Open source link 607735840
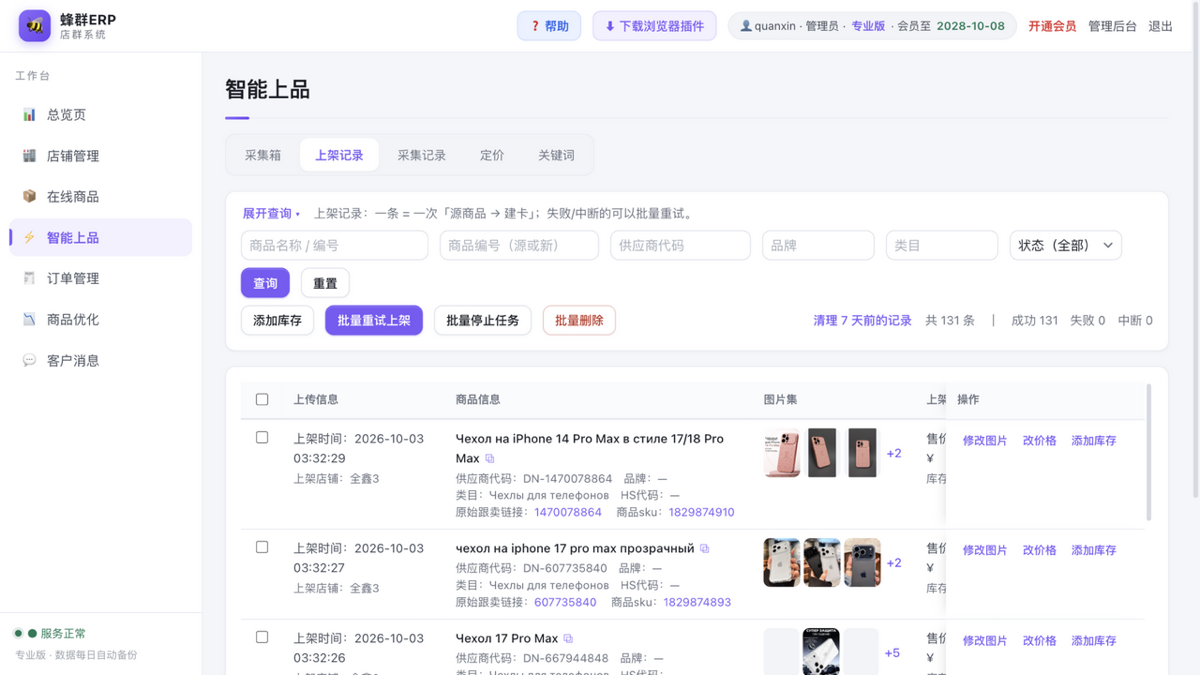This screenshot has width=1200, height=675. pos(565,602)
